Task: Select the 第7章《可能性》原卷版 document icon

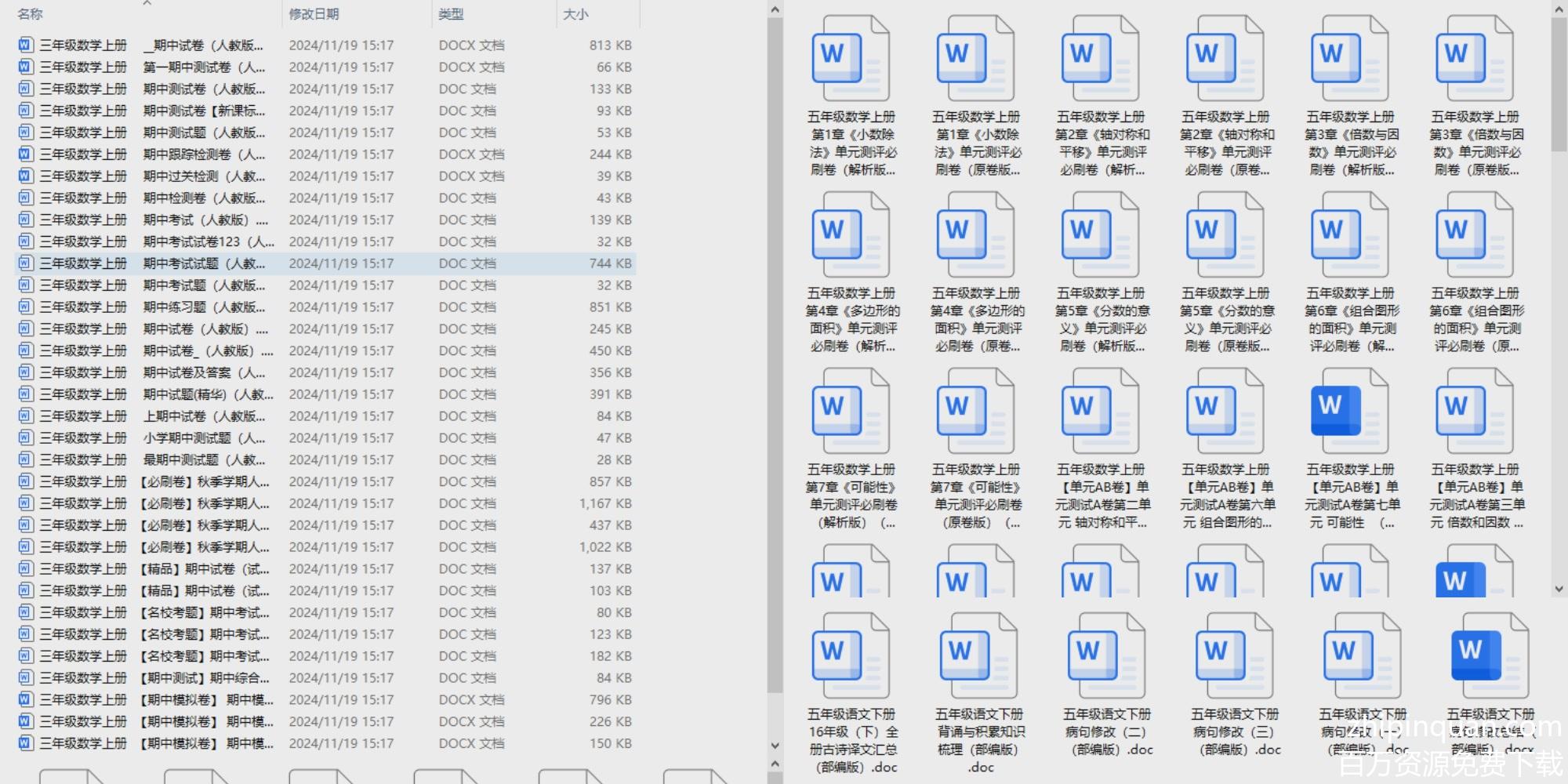Action: pos(975,412)
